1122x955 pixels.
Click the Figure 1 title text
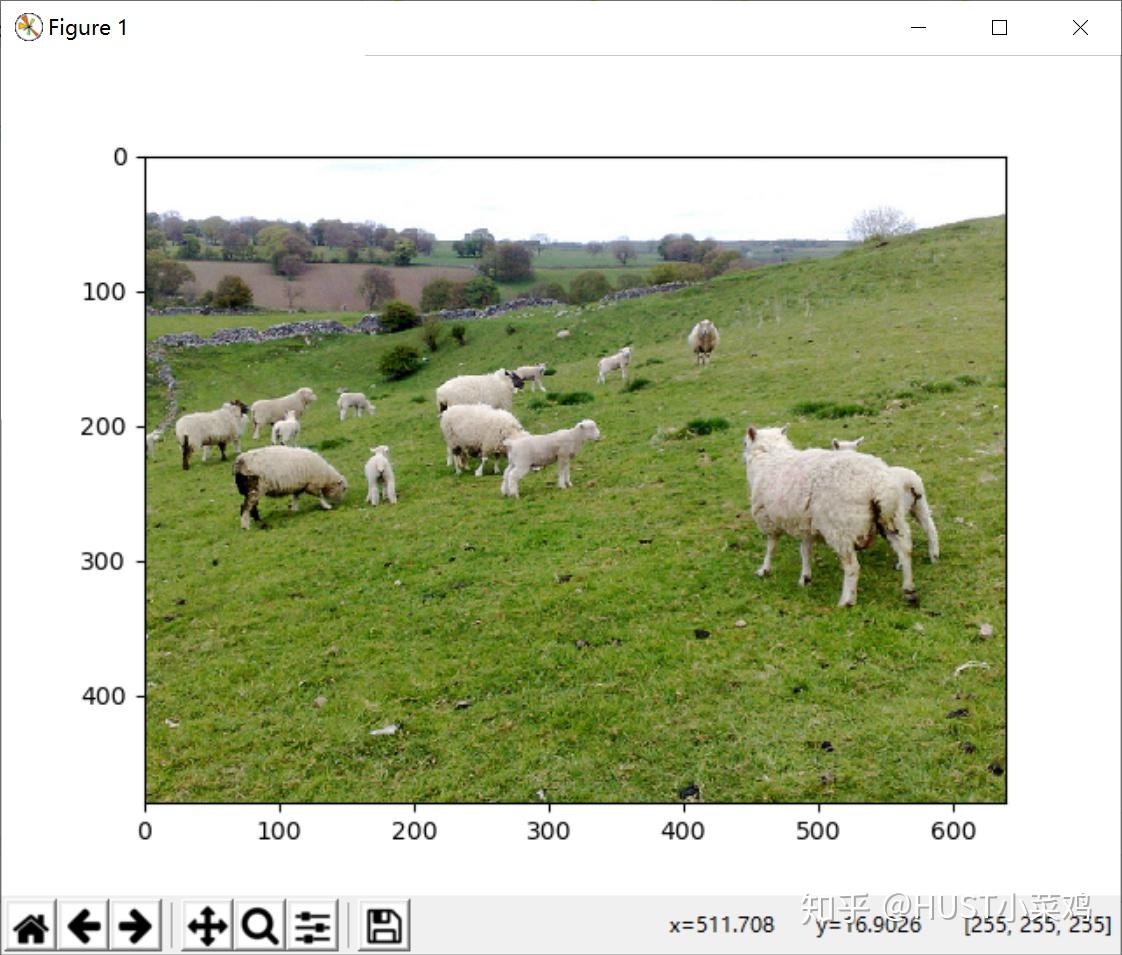85,27
